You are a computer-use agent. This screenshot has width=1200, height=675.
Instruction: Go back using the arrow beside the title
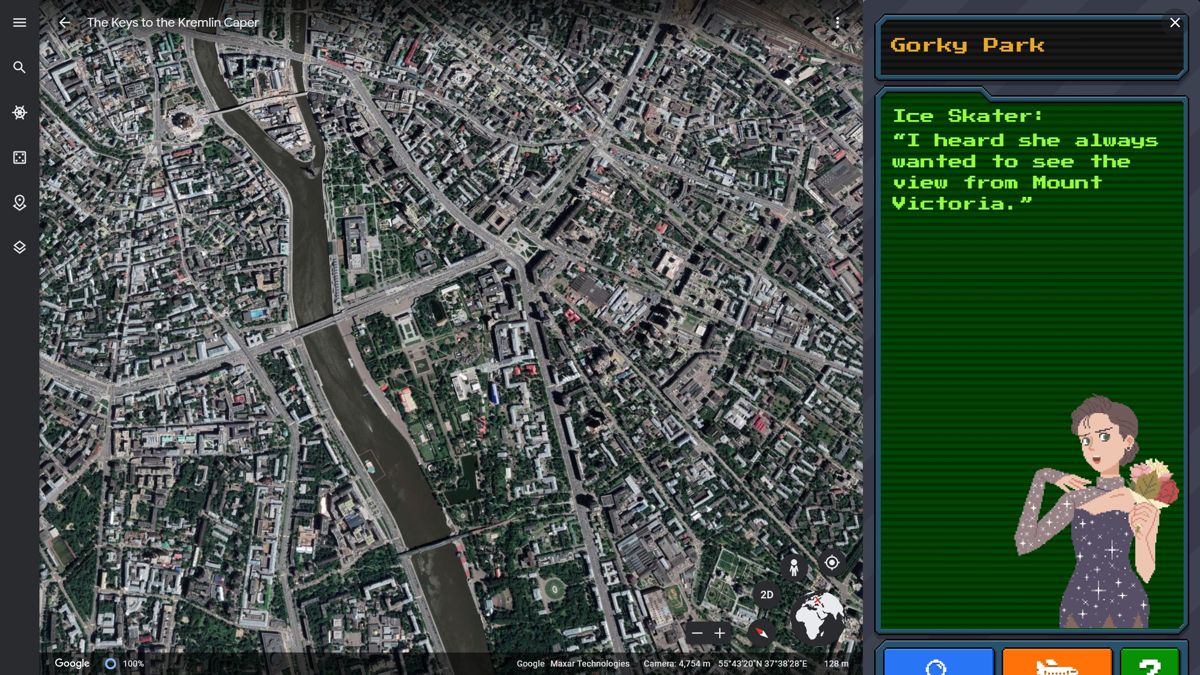click(63, 22)
